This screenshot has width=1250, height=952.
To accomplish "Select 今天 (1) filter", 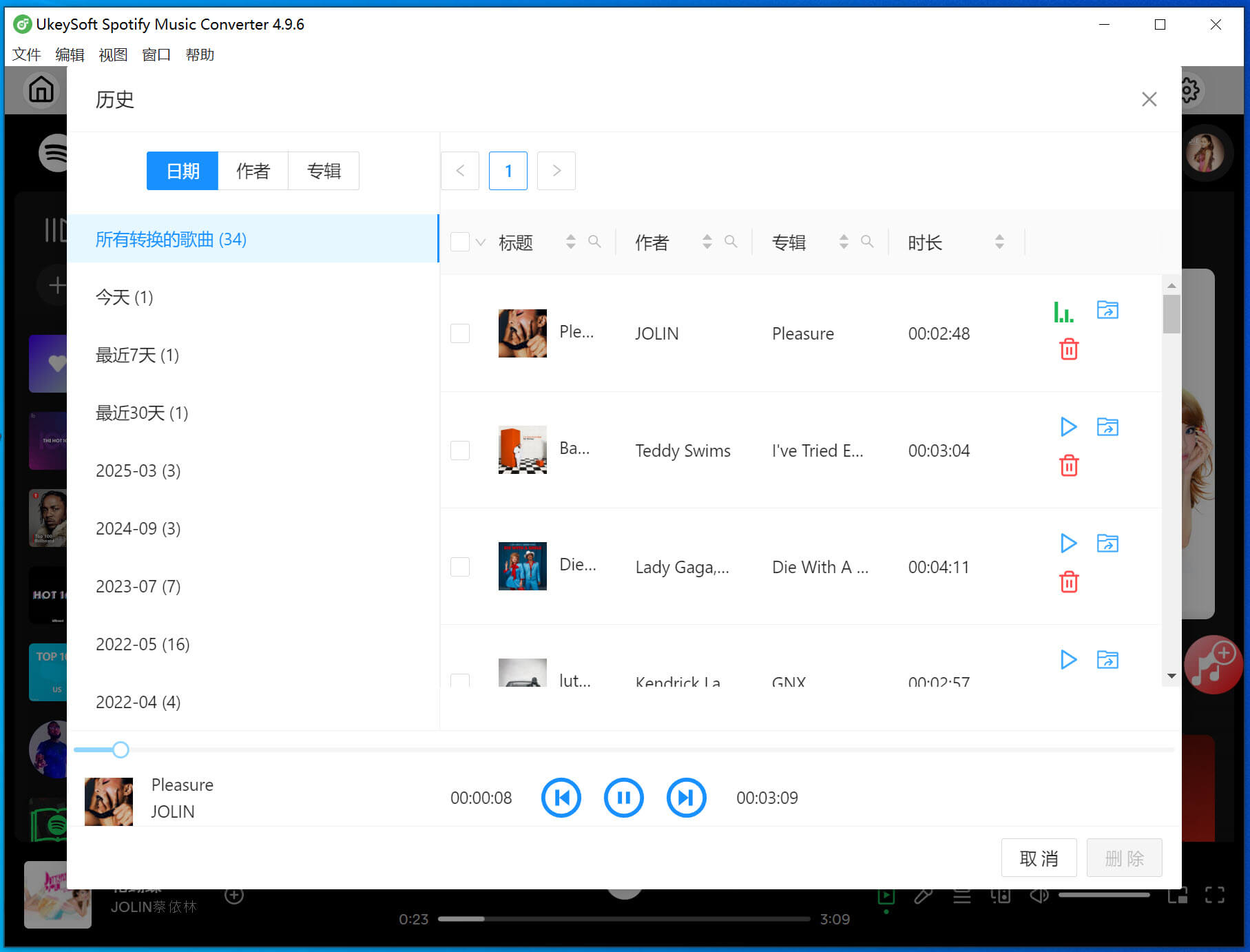I will point(253,297).
